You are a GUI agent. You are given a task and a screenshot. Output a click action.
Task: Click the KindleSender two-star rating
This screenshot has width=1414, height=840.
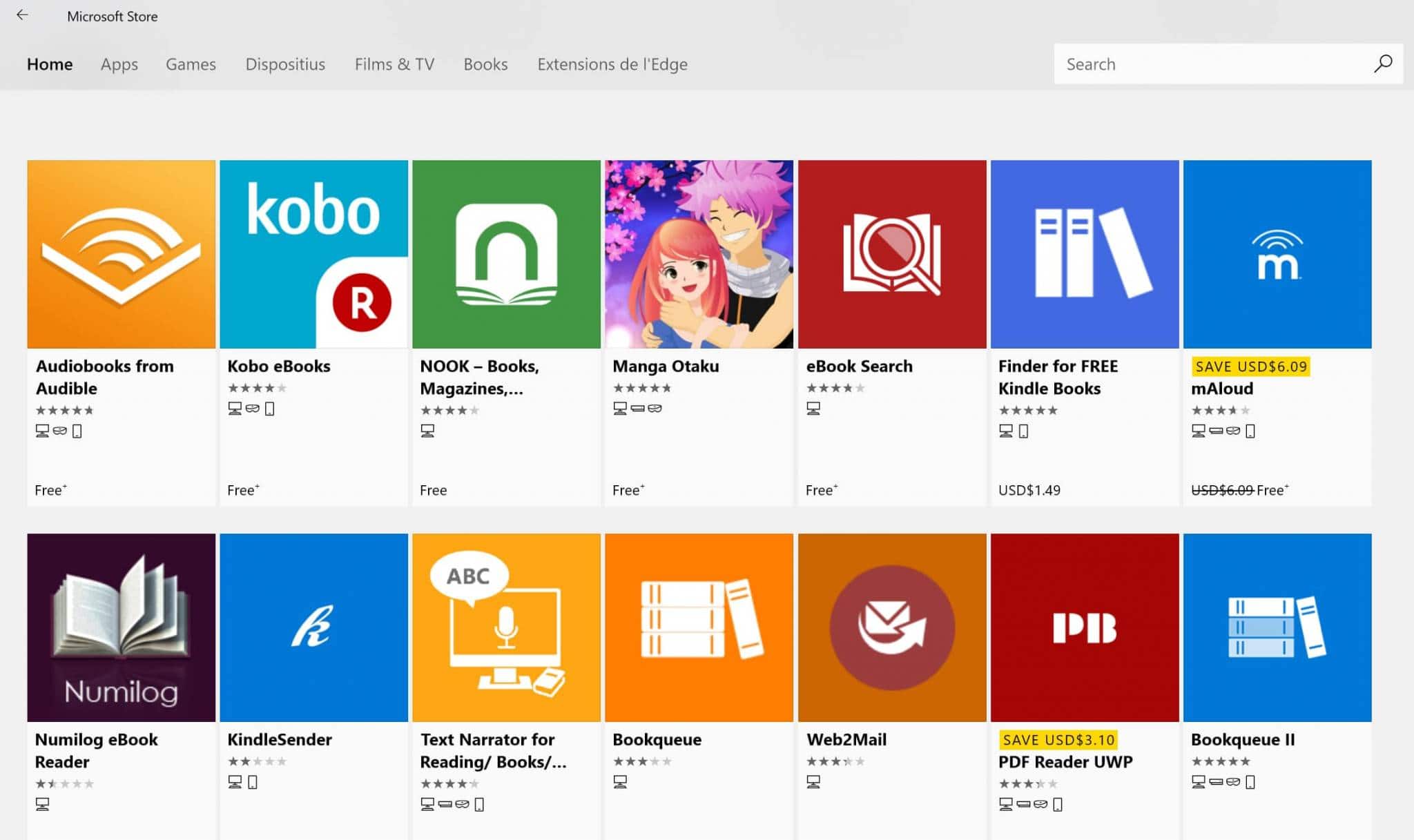[257, 761]
